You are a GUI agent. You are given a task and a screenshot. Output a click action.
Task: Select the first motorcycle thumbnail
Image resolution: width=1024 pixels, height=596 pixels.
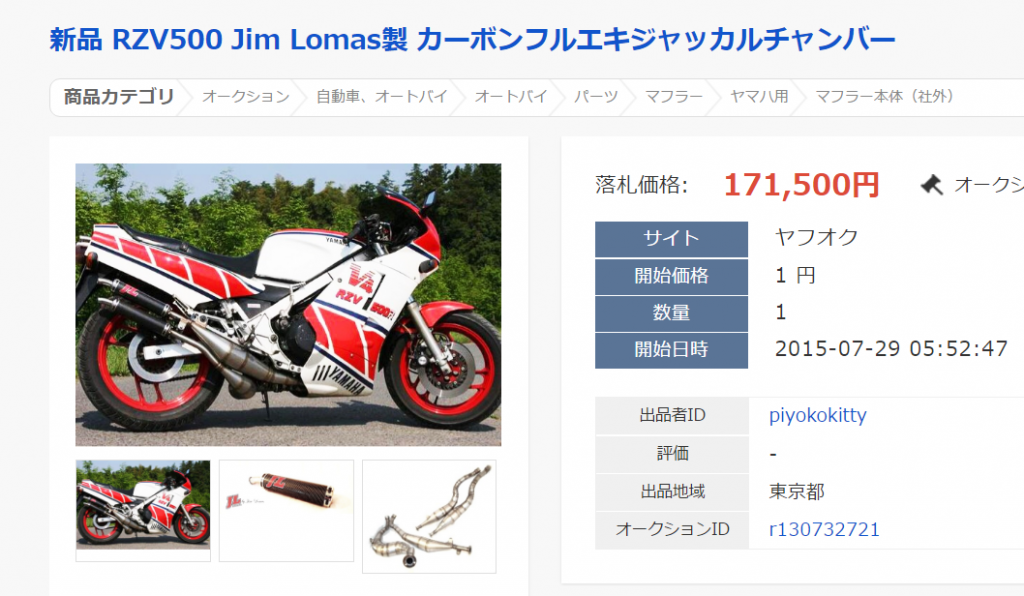click(x=143, y=510)
